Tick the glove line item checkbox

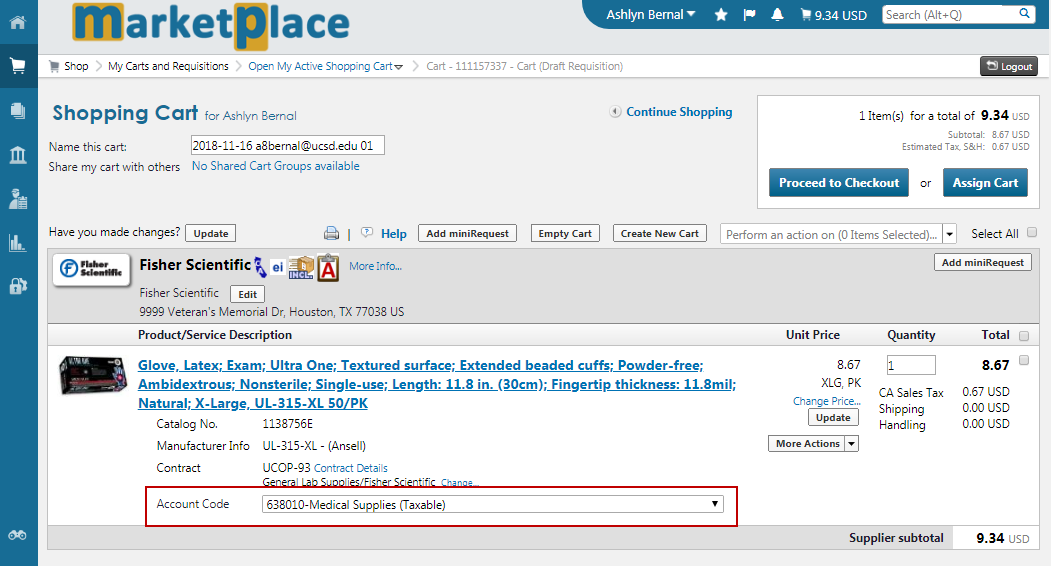click(1024, 360)
